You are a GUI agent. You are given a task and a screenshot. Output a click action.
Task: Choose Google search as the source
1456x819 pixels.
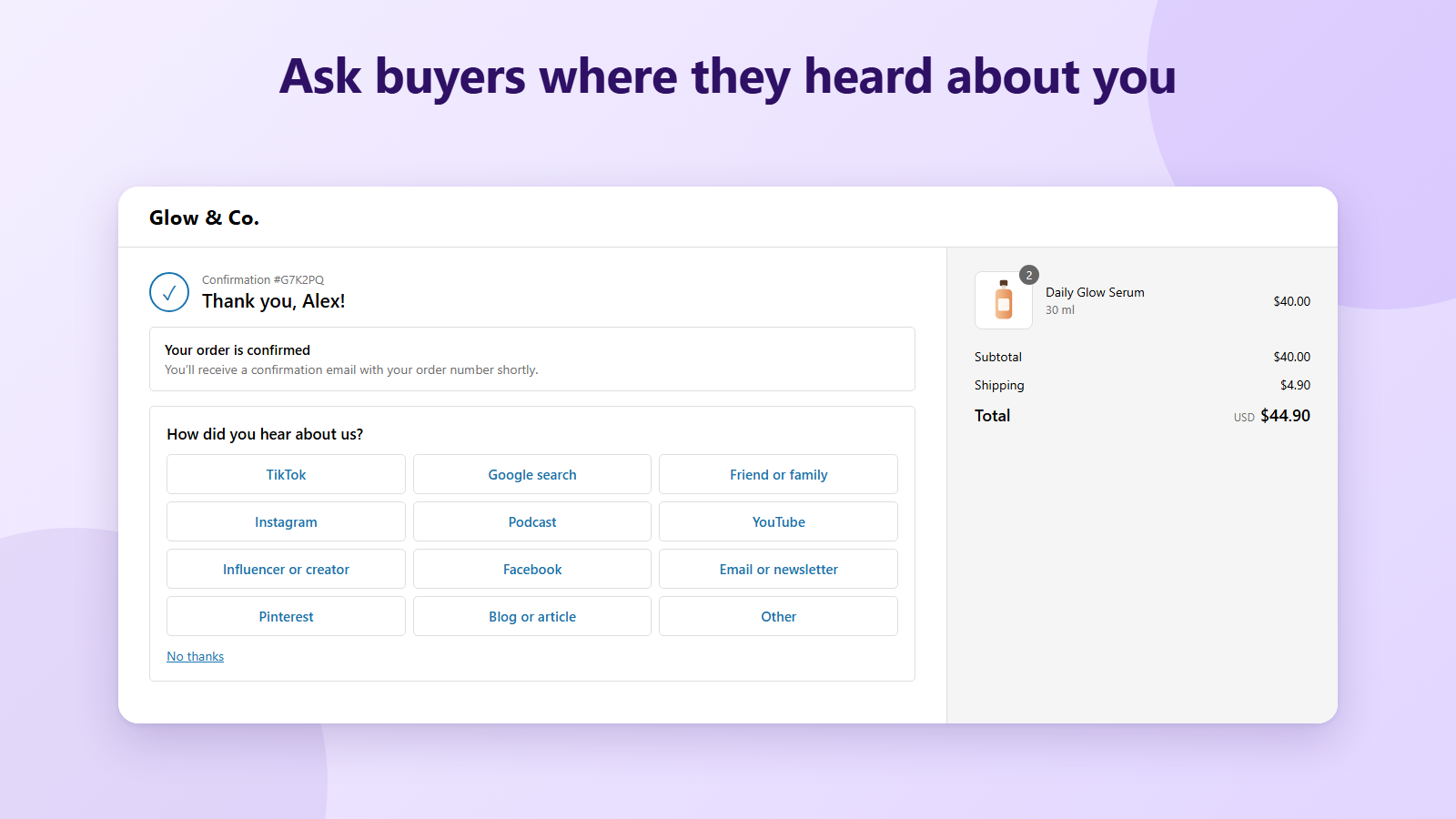532,474
